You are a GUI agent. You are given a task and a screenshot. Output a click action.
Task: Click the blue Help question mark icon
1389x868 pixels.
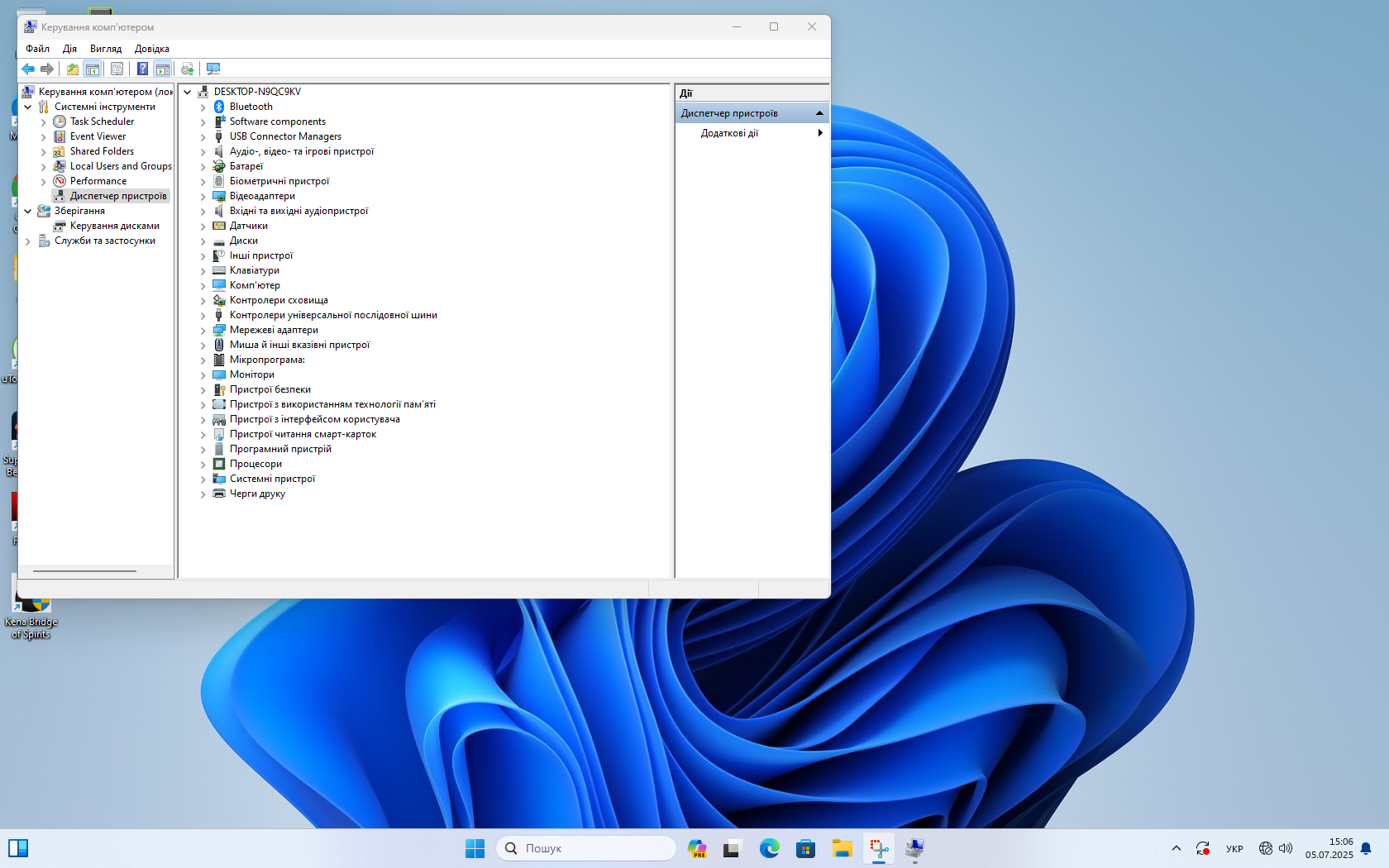pos(142,69)
